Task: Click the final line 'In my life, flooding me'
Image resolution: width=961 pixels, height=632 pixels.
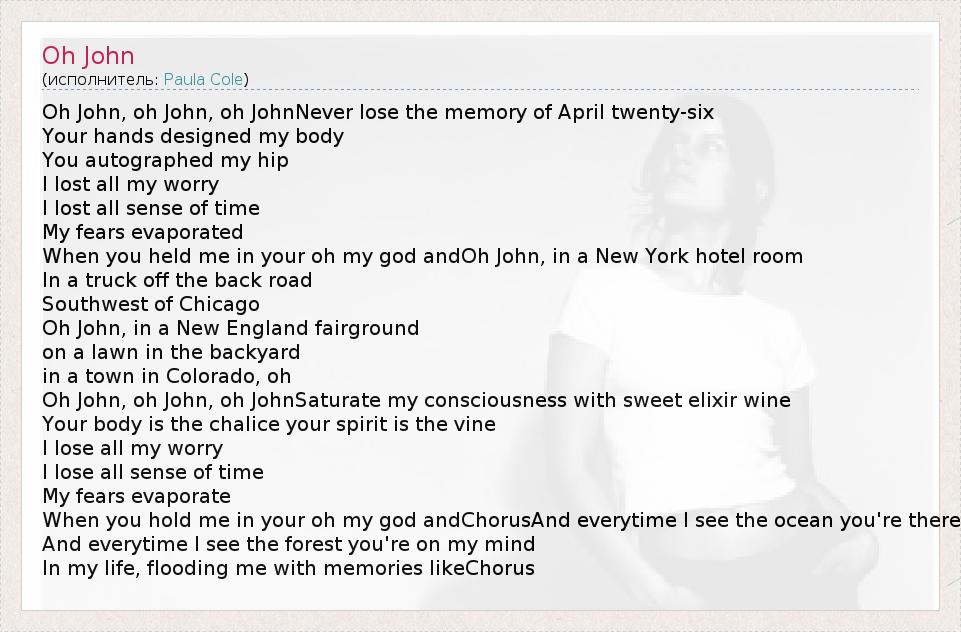Action: pos(288,568)
